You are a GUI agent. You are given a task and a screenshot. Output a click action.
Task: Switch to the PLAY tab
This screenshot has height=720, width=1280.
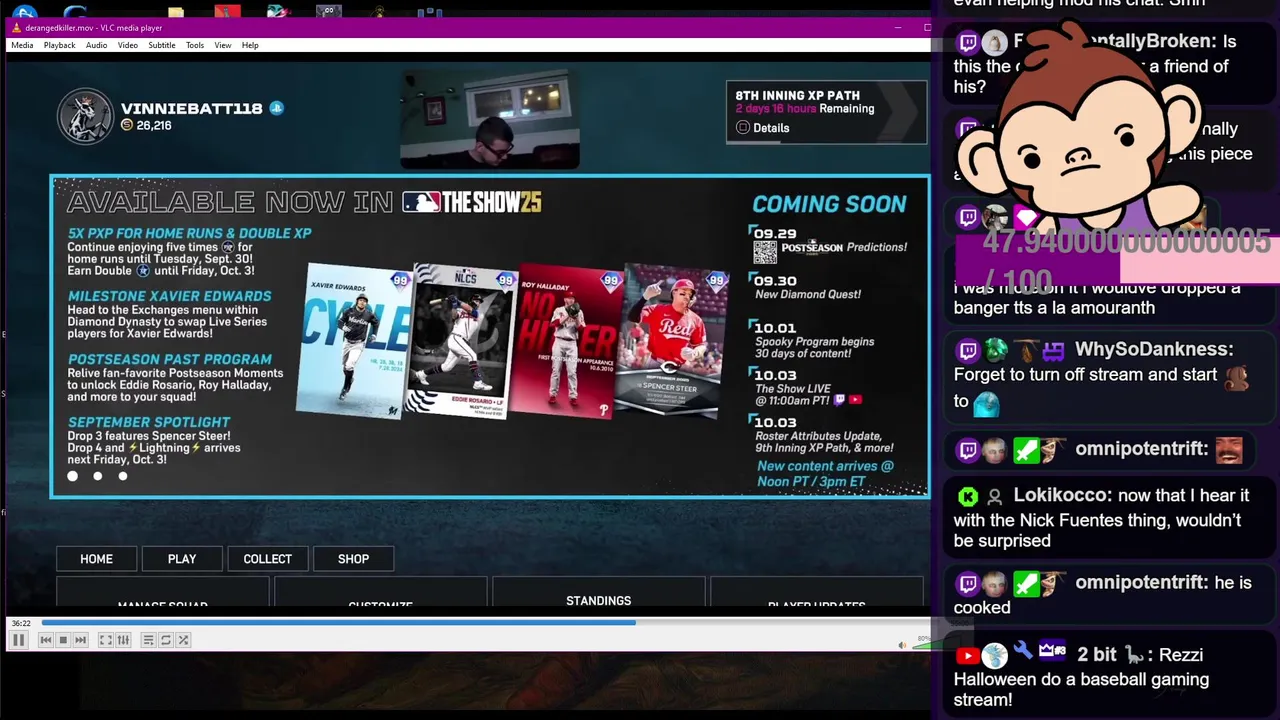[182, 559]
